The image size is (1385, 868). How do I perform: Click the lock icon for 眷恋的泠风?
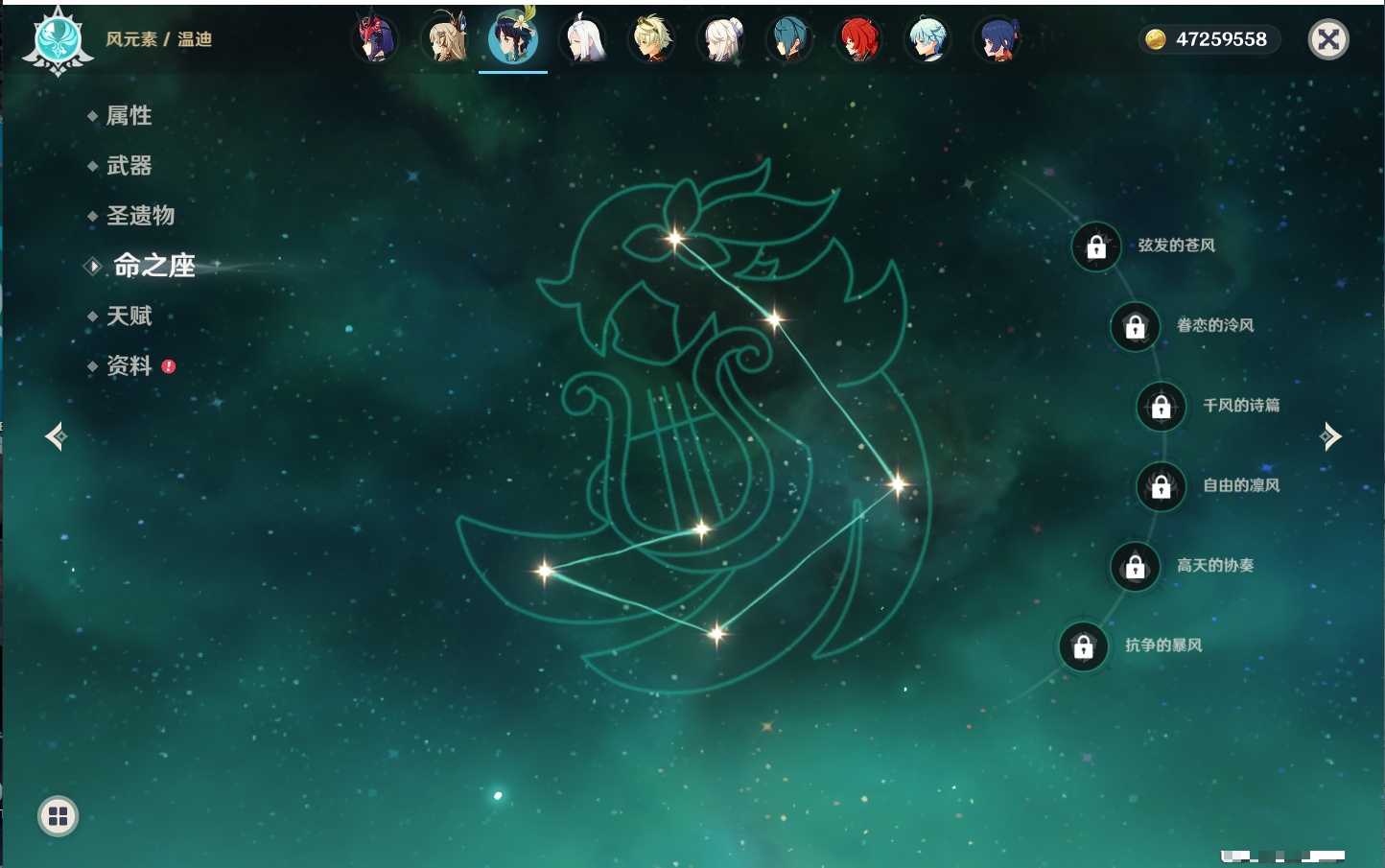coord(1136,326)
